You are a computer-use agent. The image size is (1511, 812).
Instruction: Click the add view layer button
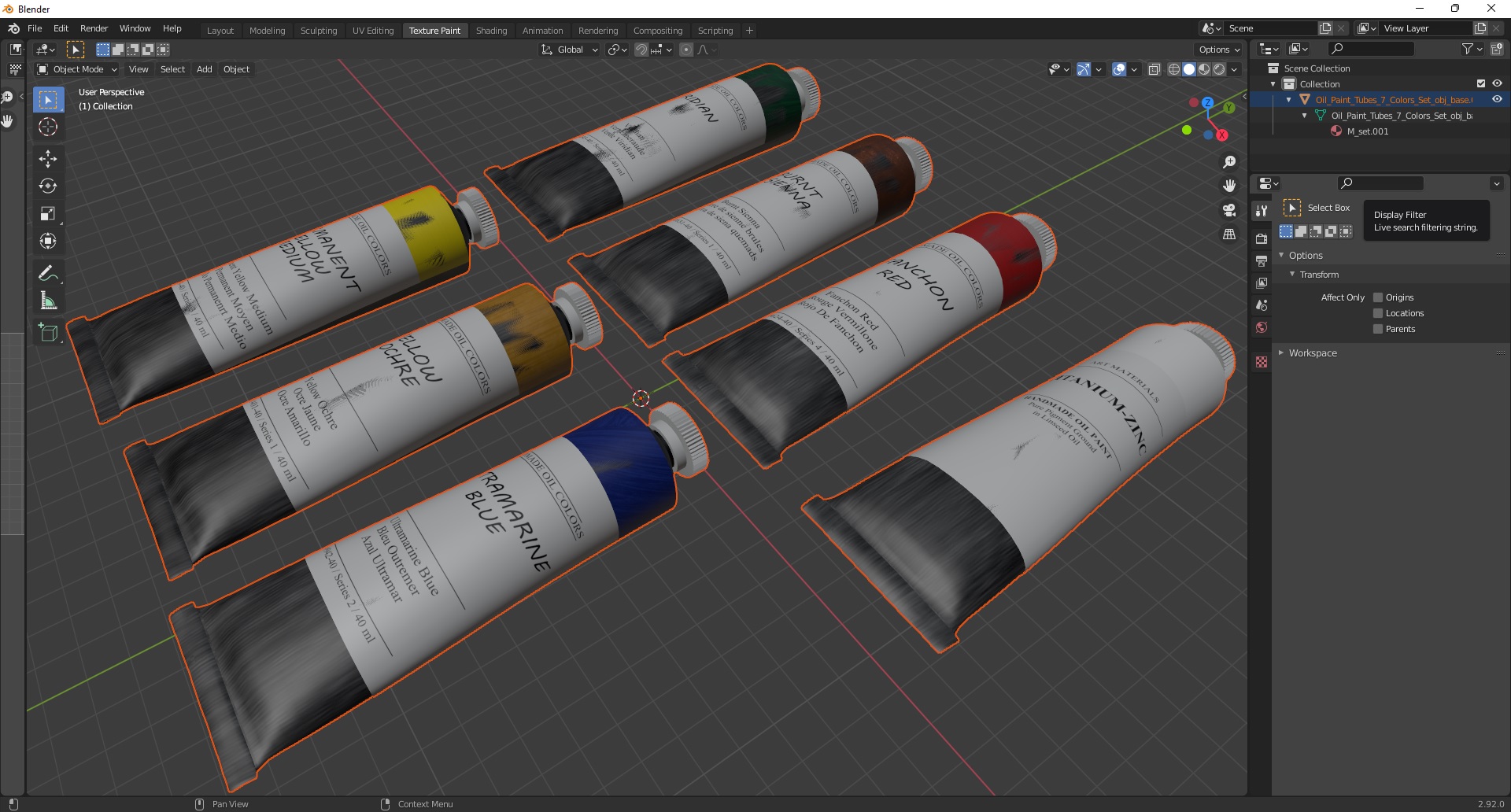[x=1480, y=28]
